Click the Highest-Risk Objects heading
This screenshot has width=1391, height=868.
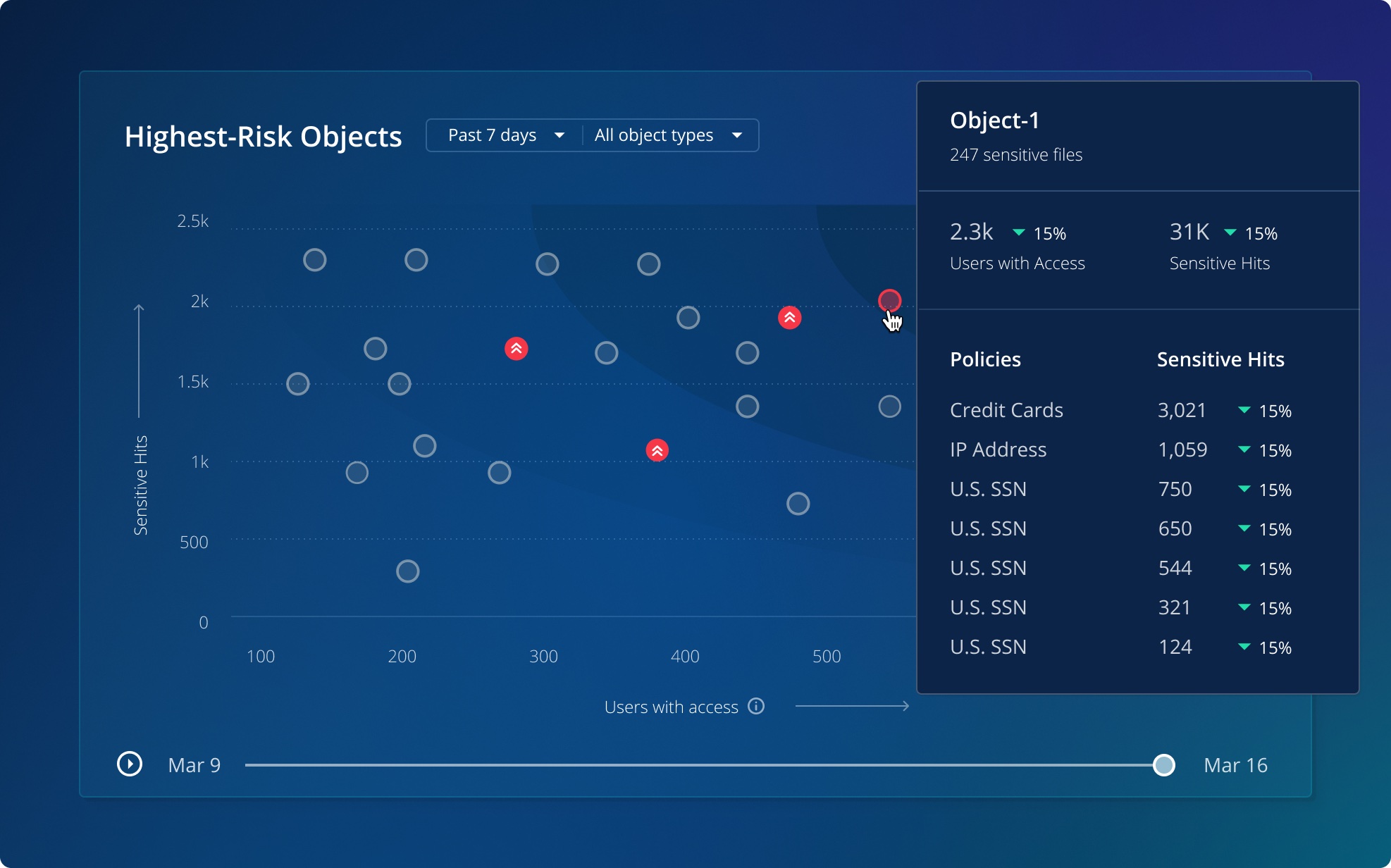click(263, 137)
